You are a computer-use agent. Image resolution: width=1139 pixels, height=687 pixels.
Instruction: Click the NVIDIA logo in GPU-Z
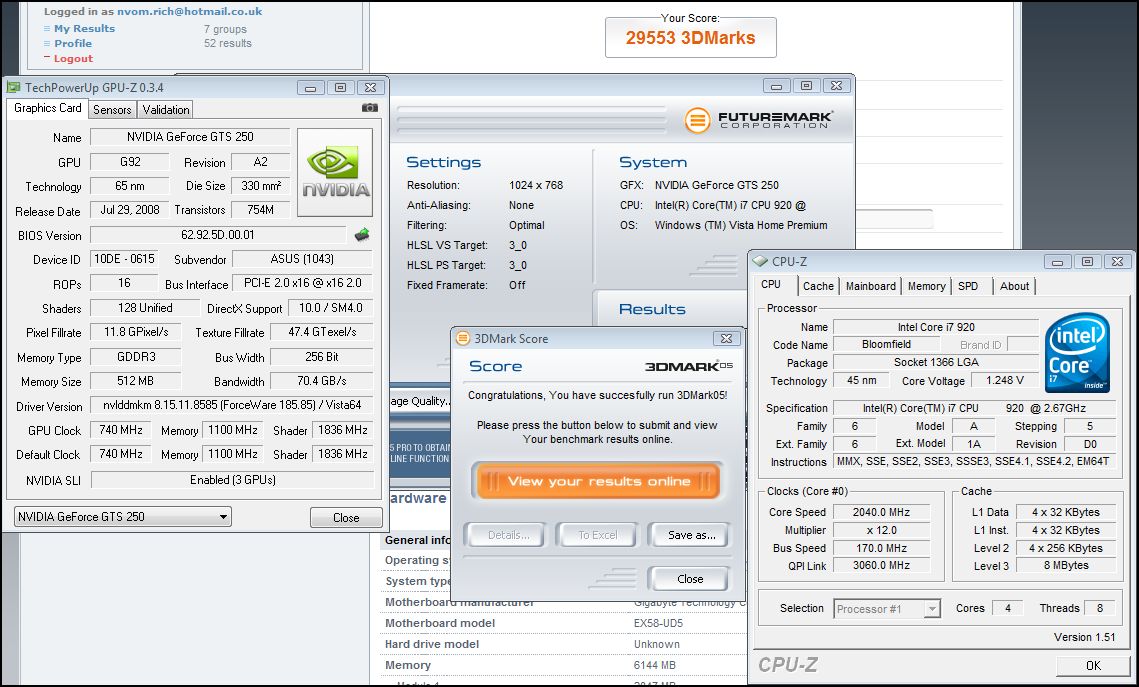335,173
